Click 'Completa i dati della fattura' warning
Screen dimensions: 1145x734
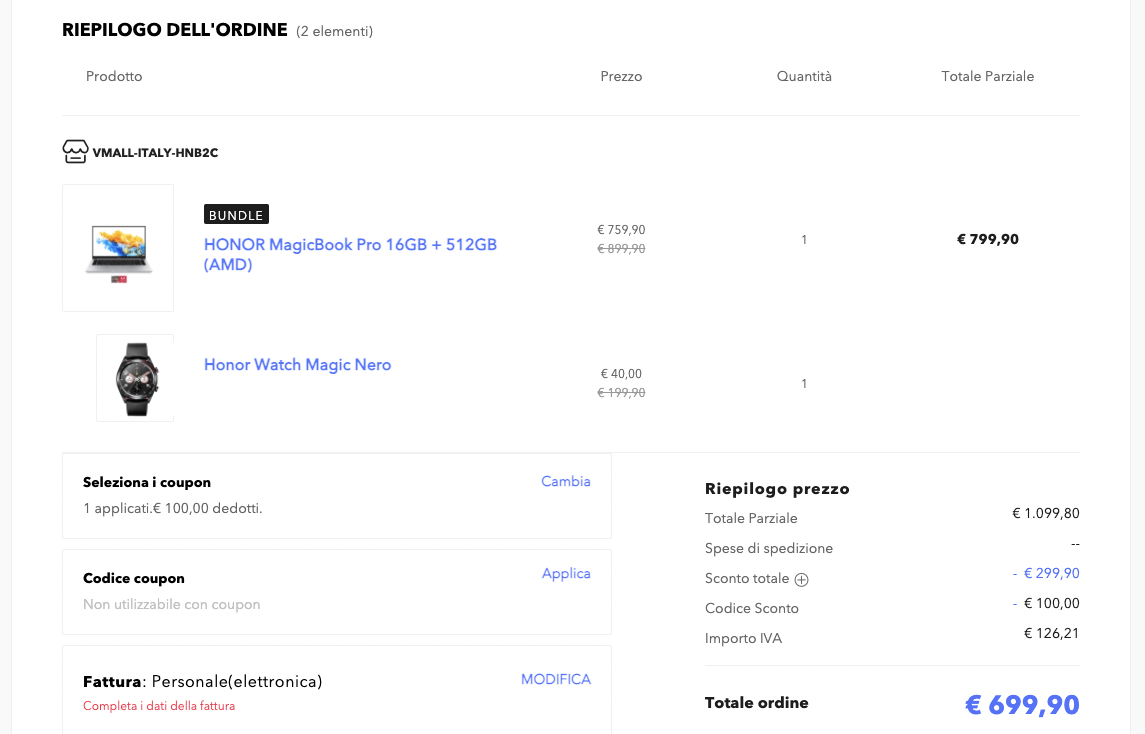click(x=159, y=706)
